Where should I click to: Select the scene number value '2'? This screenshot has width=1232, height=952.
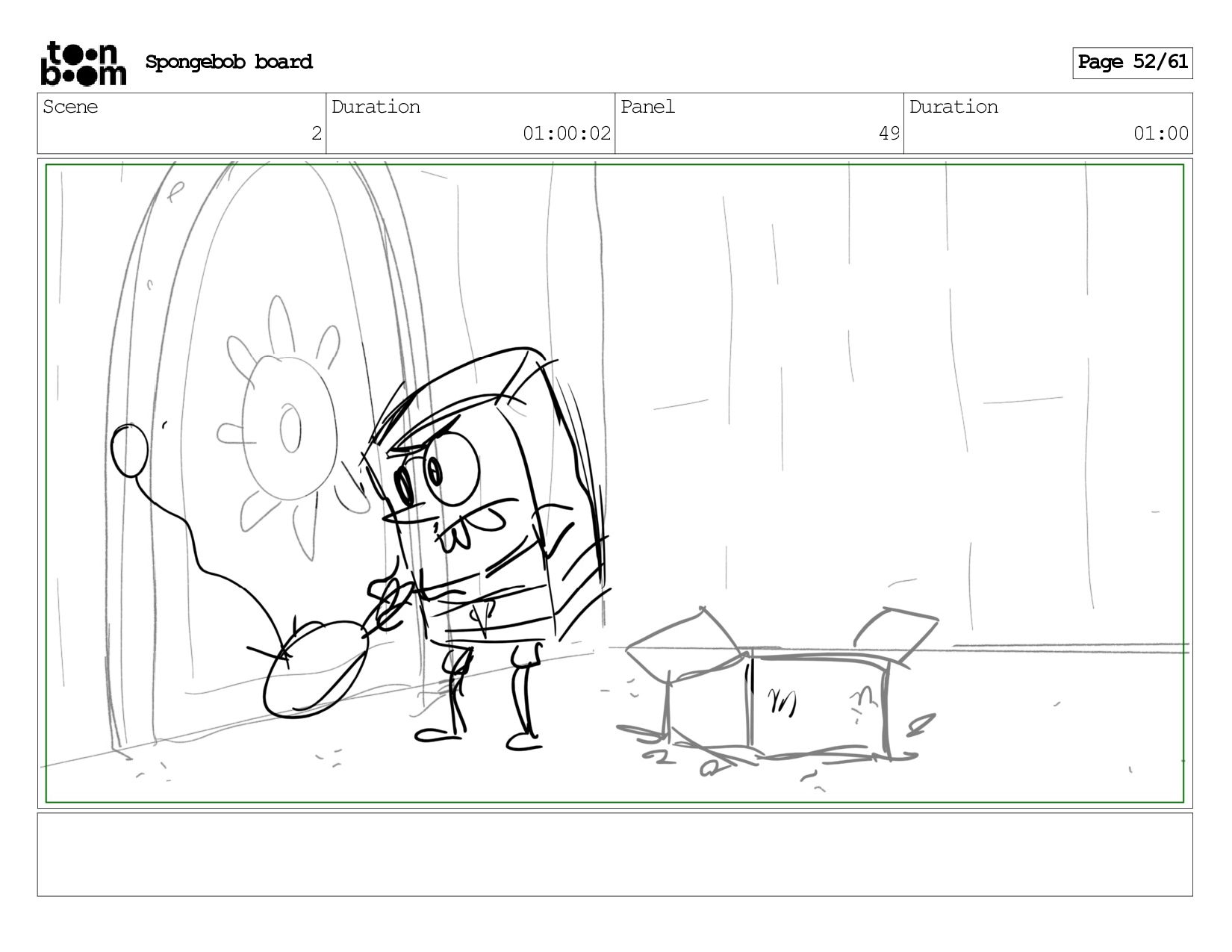(x=317, y=134)
